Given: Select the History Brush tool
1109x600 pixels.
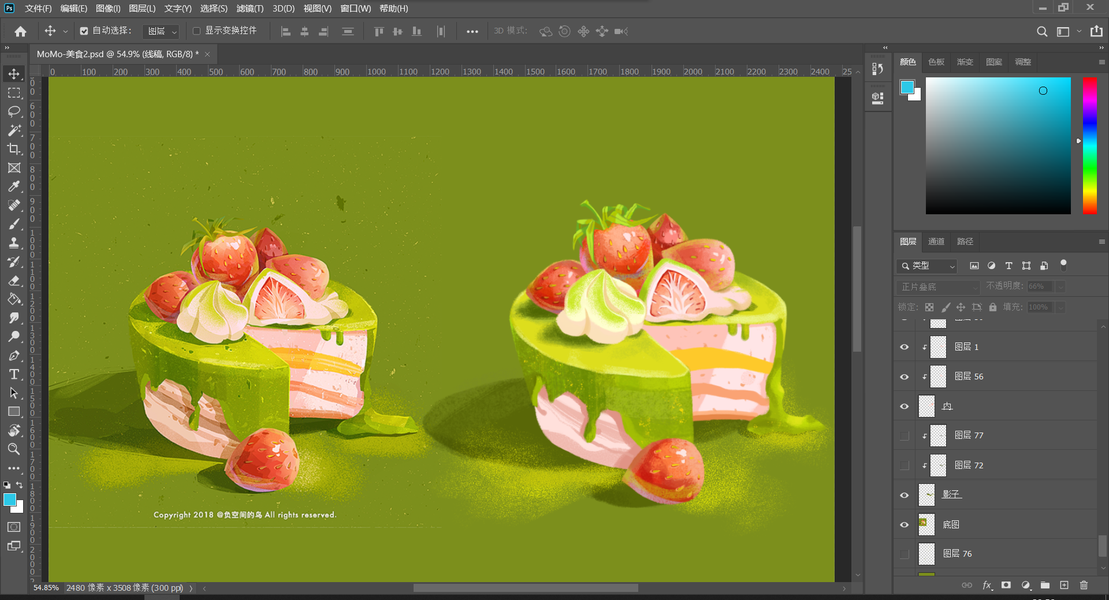Looking at the screenshot, I should click(13, 261).
